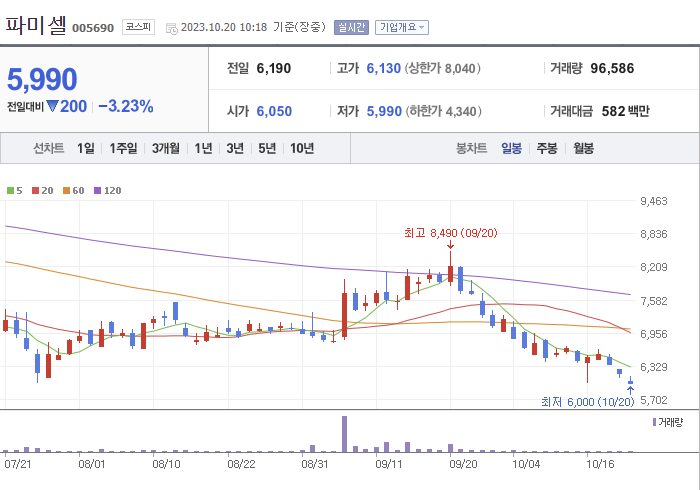This screenshot has width=700, height=490.
Task: Click the calendar clock icon beside the date
Action: (171, 29)
